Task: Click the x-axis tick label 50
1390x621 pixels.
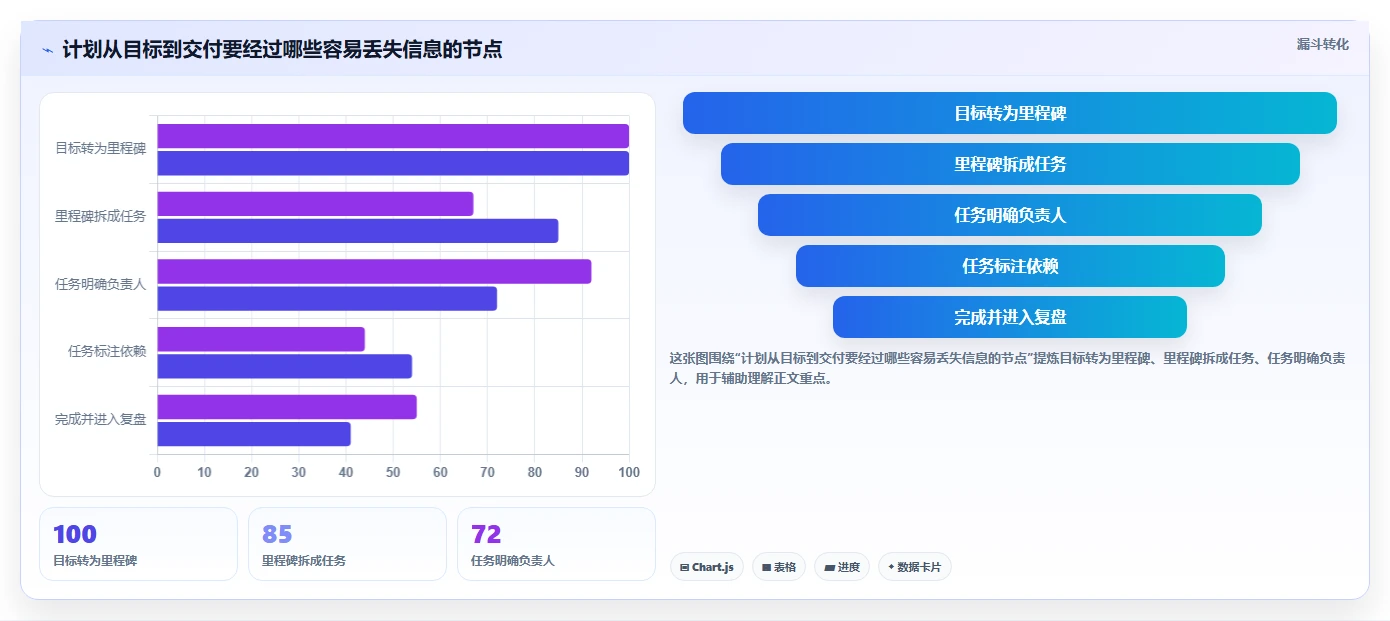Action: pyautogui.click(x=393, y=472)
